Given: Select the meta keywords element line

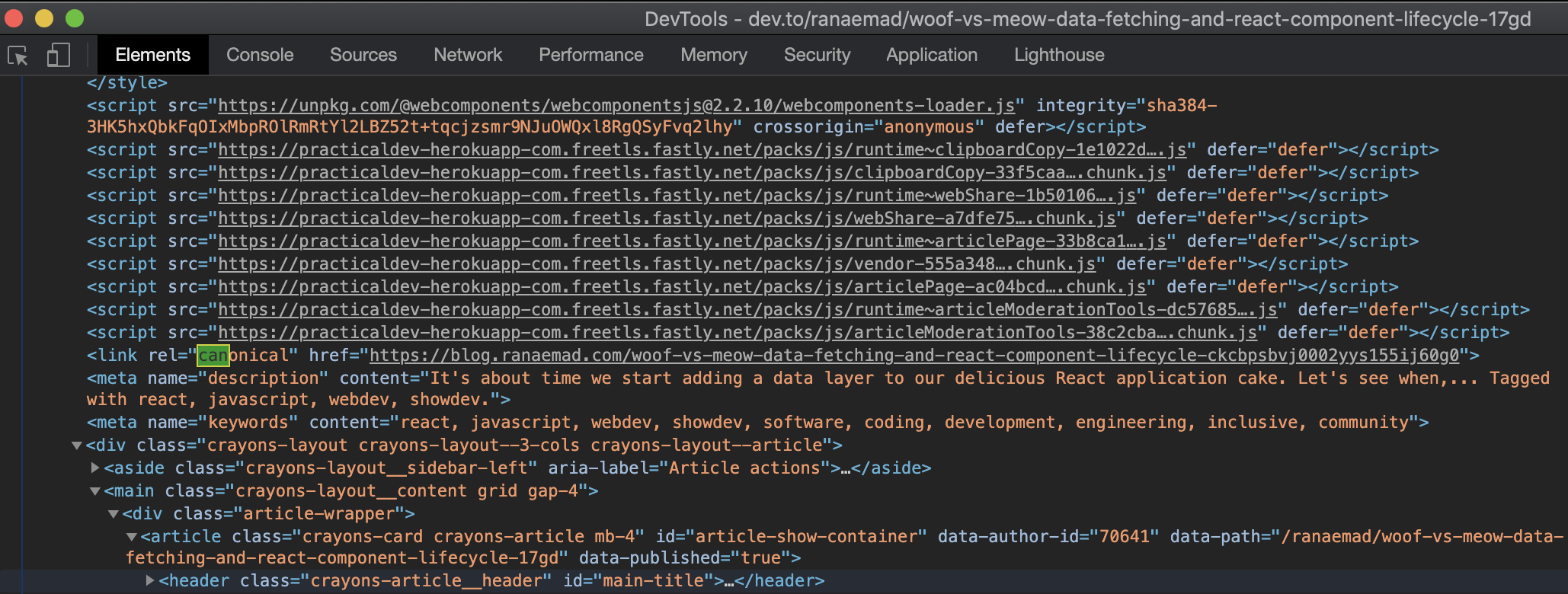Looking at the screenshot, I should 757,422.
